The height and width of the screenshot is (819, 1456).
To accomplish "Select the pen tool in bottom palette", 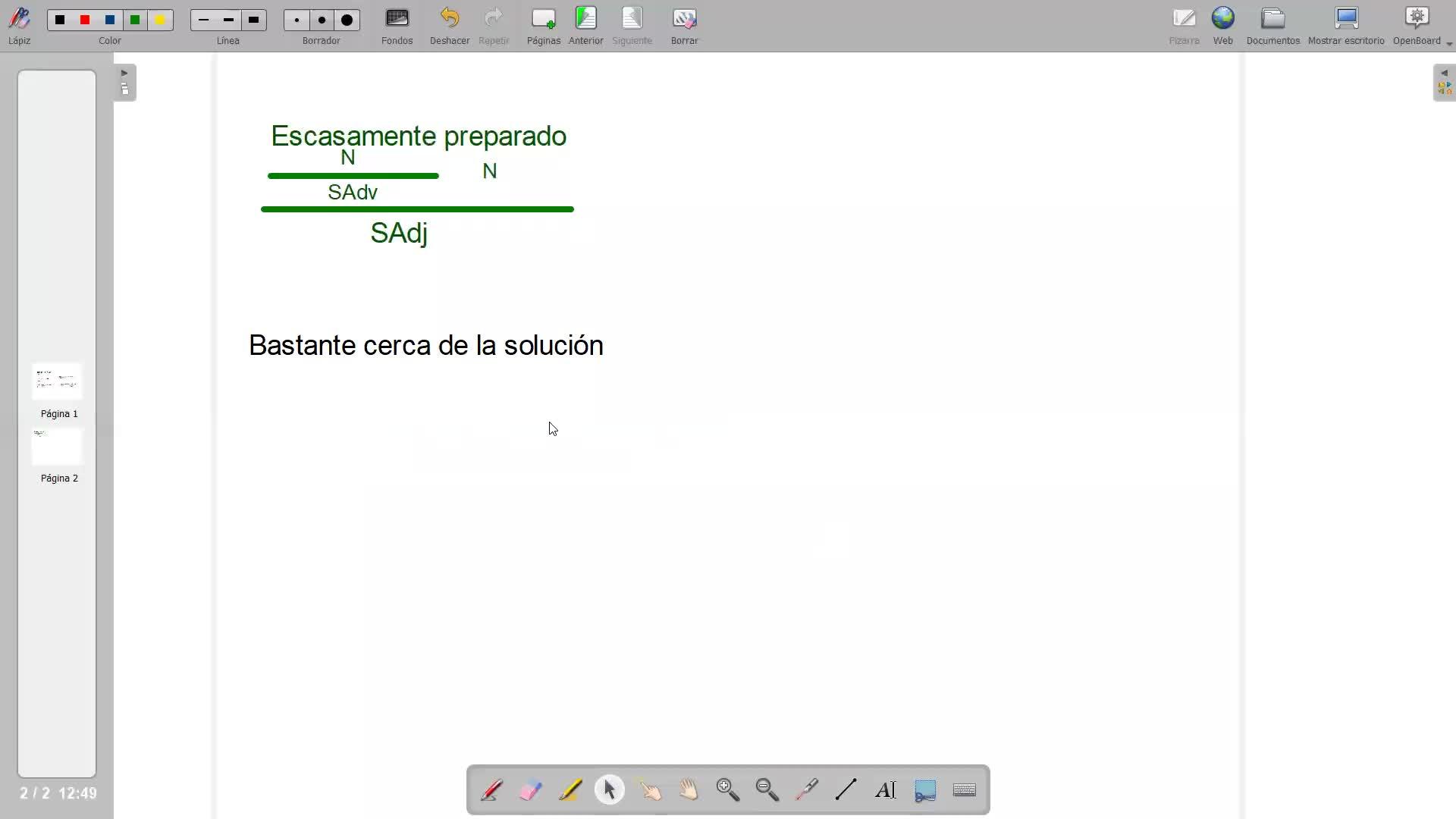I will pyautogui.click(x=491, y=790).
